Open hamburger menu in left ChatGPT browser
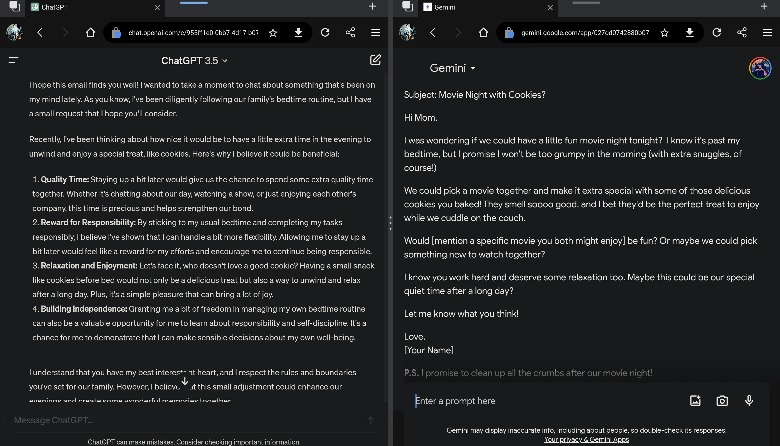The image size is (780, 446). click(376, 33)
